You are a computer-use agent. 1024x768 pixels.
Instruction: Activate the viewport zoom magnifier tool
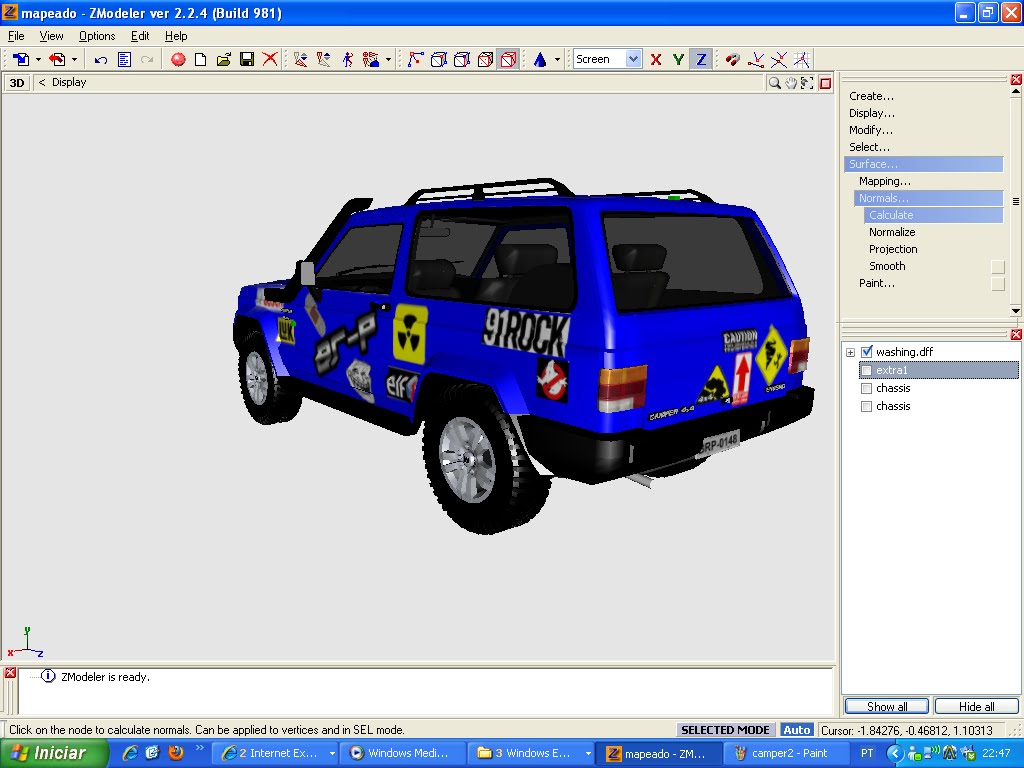tap(775, 83)
